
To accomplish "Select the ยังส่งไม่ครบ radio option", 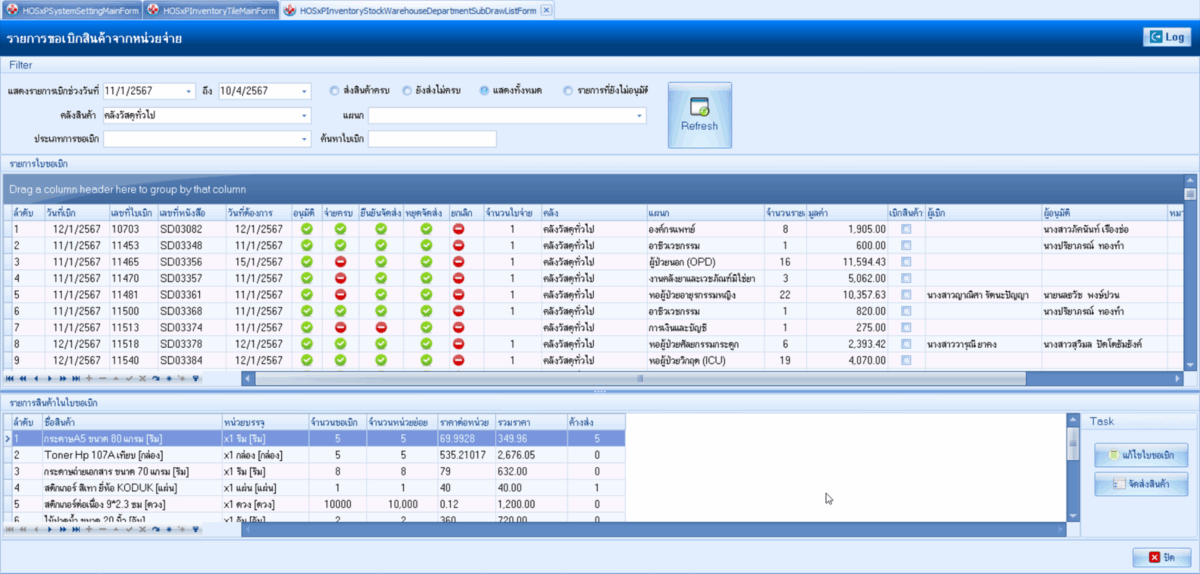I will pos(408,91).
